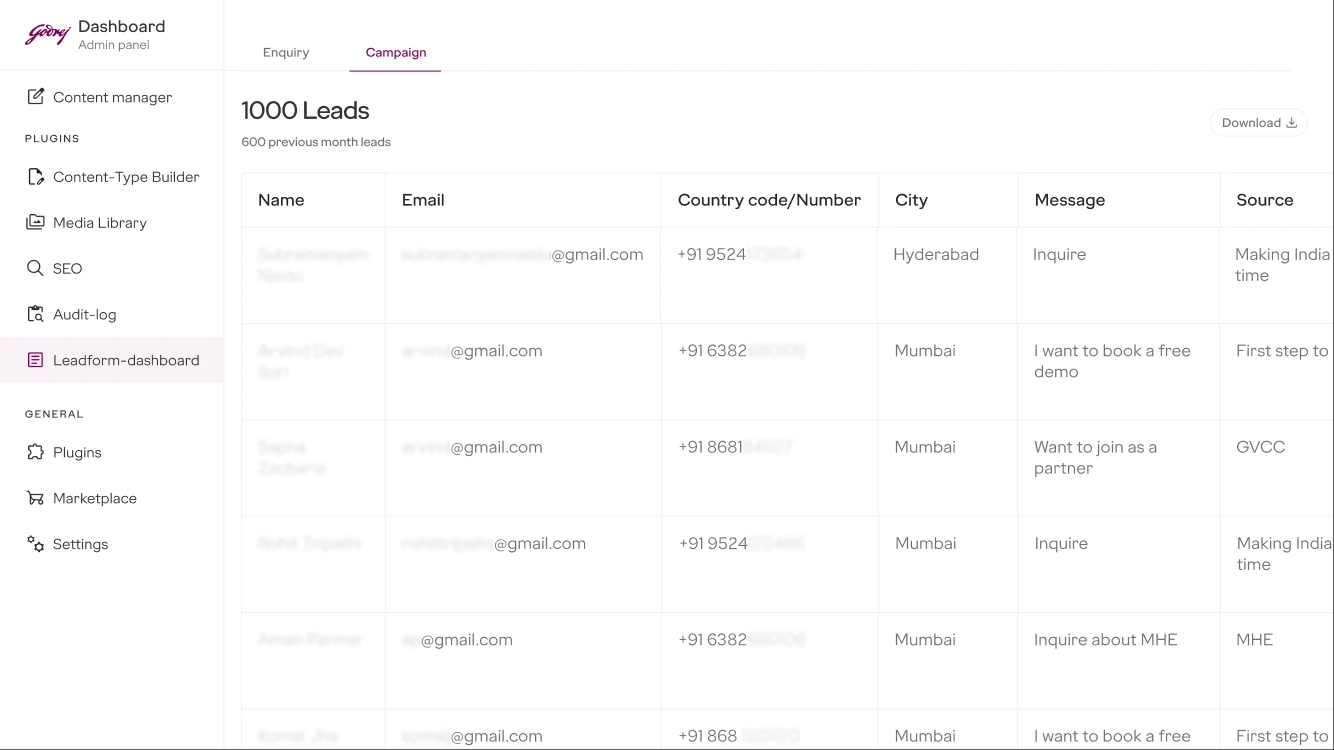
Task: Open the Plugins icon
Action: coord(35,452)
